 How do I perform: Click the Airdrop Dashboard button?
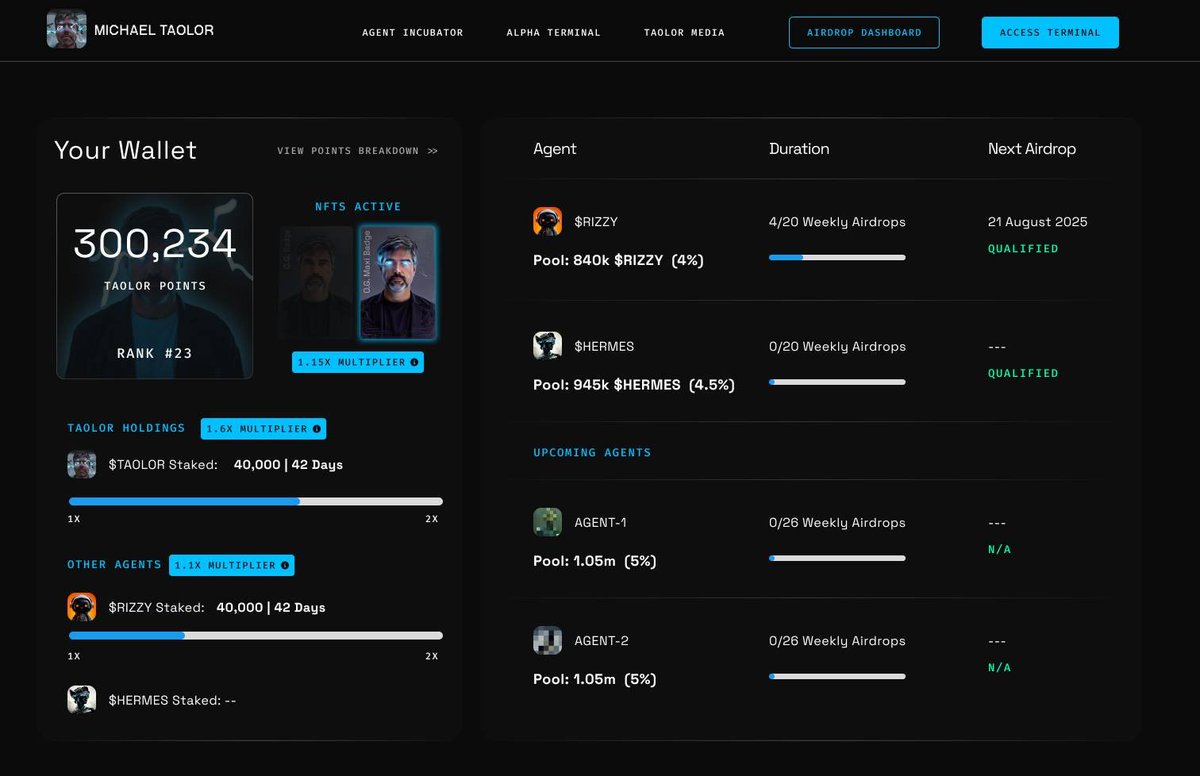[x=864, y=32]
